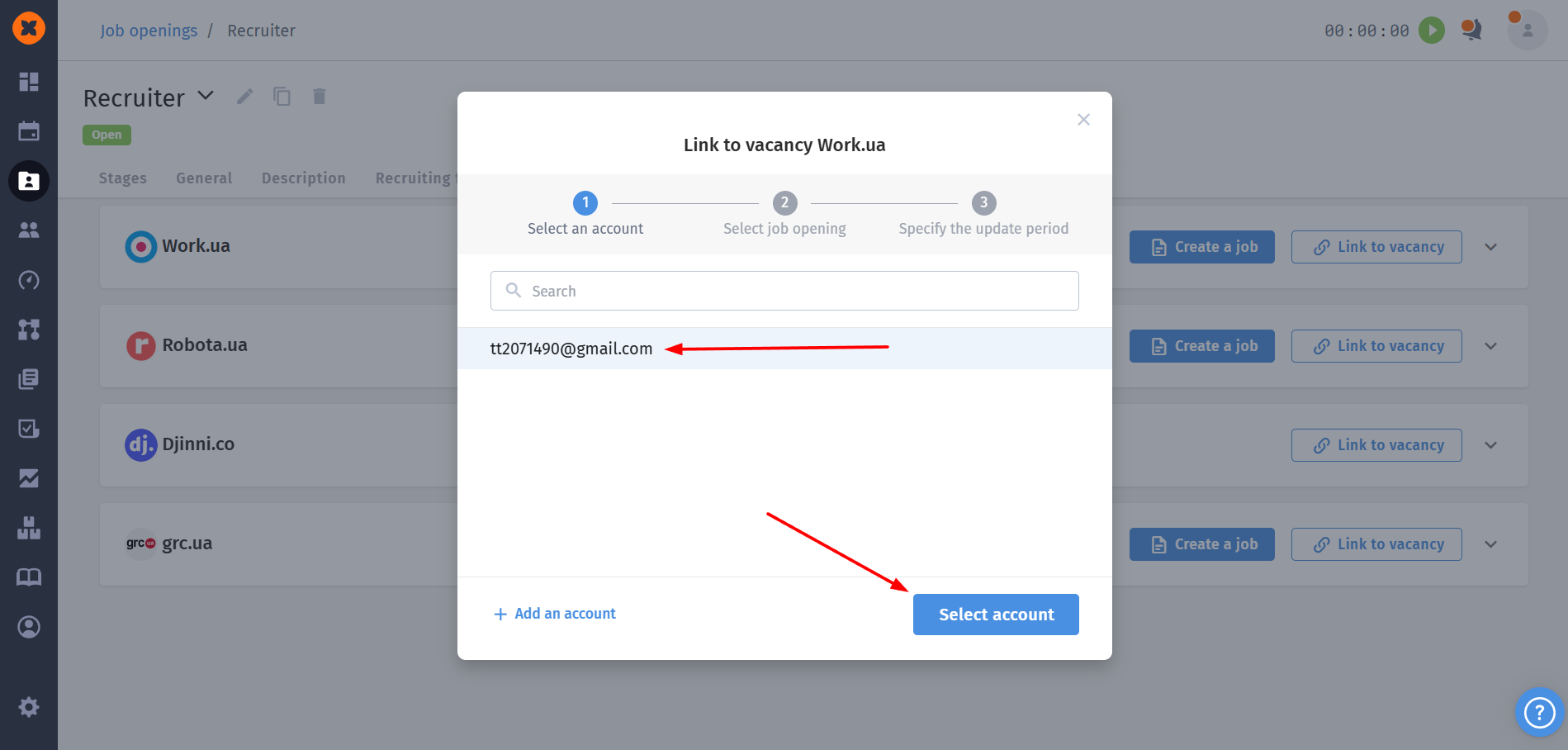
Task: Select the tt2071490@gmail.com account row
Action: (x=571, y=349)
